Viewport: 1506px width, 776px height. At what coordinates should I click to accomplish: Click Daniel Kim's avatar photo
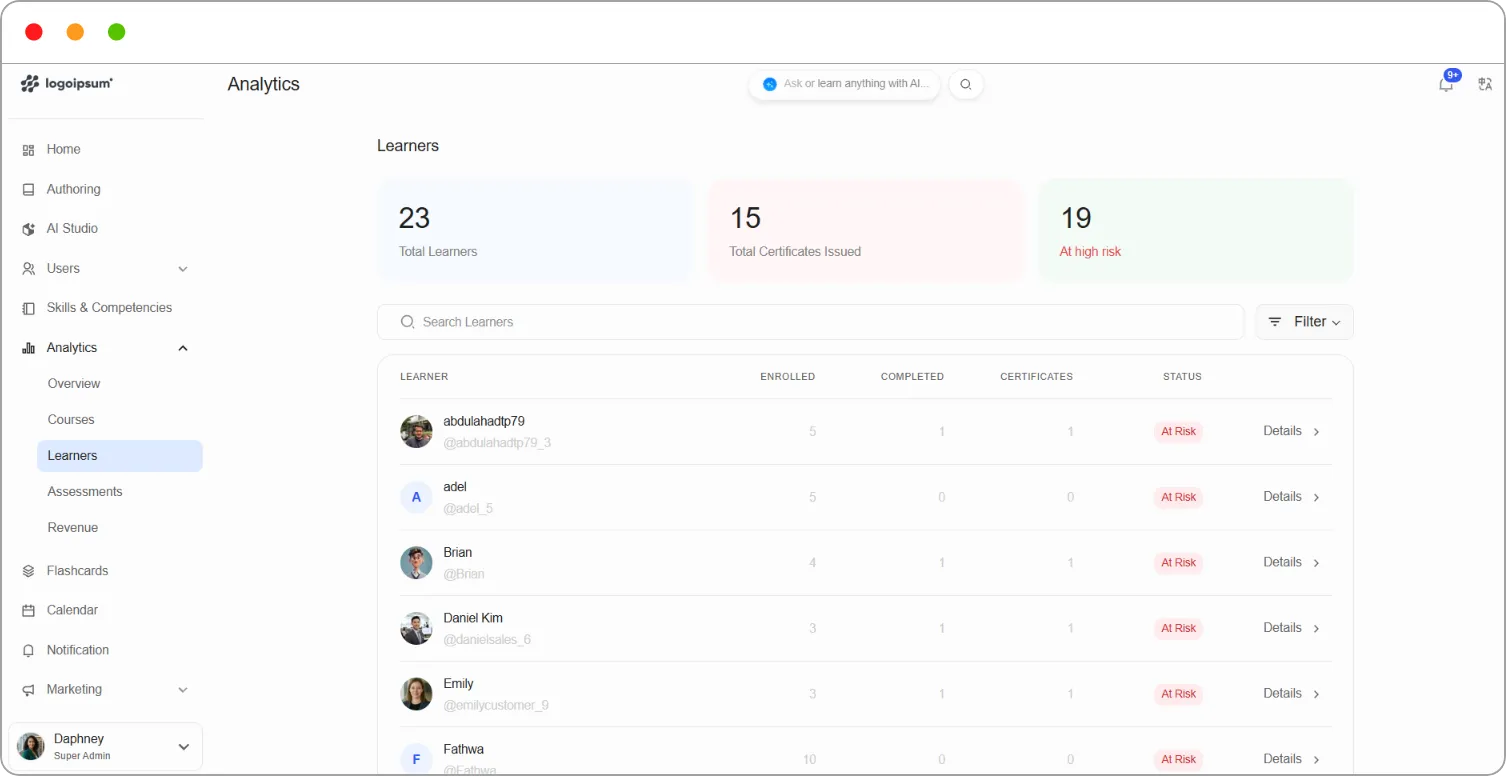pos(416,628)
